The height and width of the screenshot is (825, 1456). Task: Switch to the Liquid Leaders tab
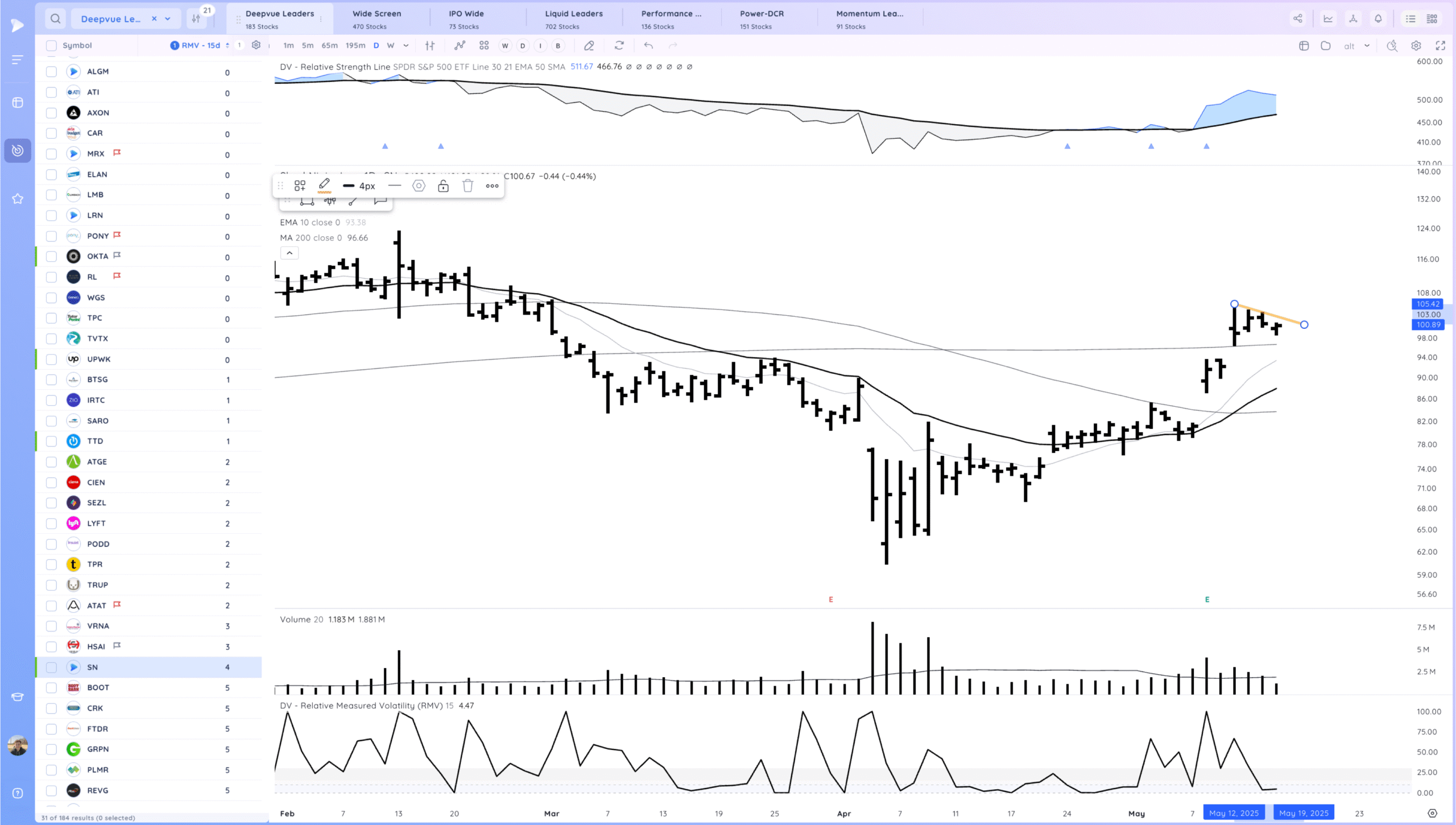[x=573, y=19]
